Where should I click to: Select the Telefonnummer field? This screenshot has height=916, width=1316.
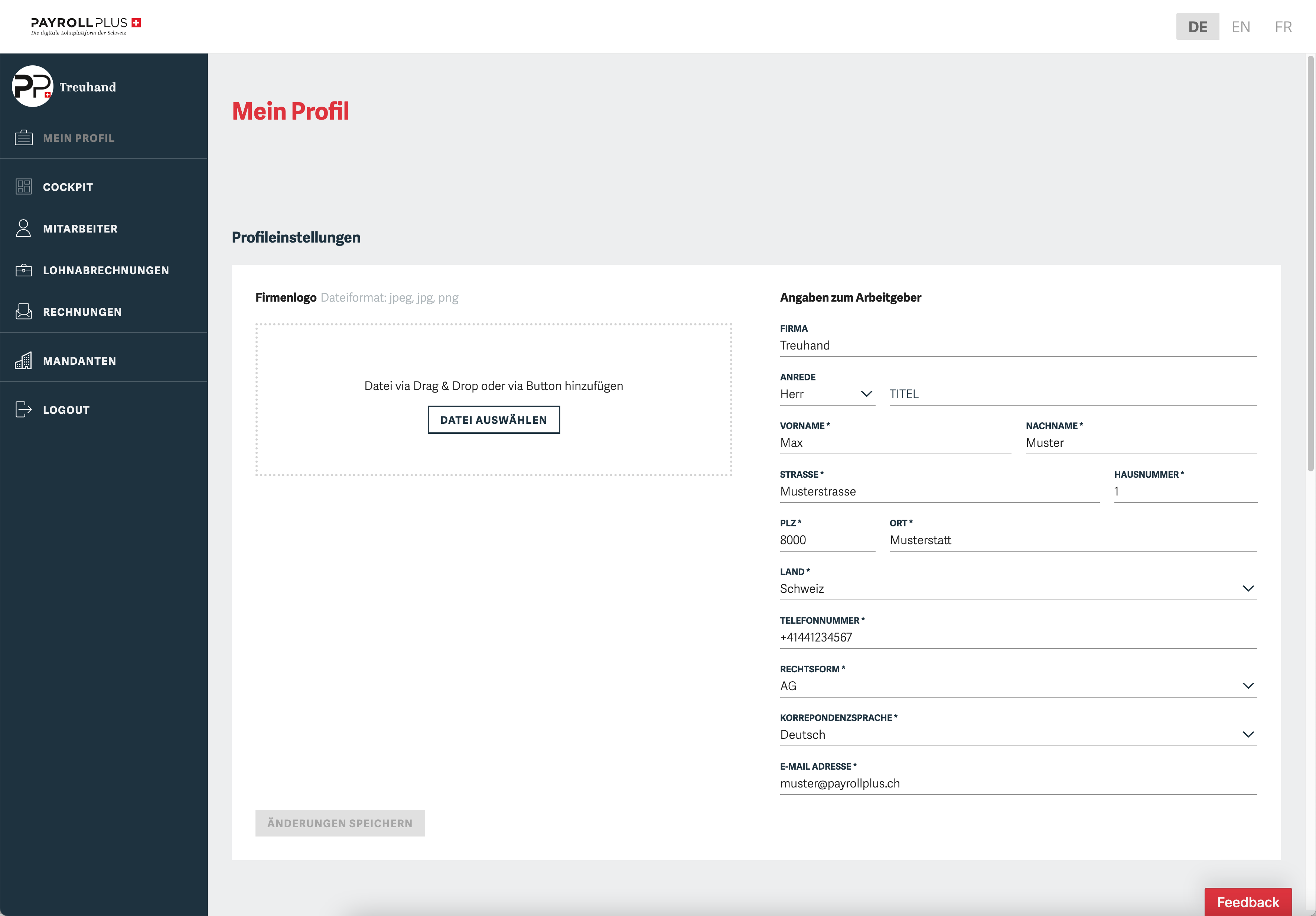[1017, 637]
